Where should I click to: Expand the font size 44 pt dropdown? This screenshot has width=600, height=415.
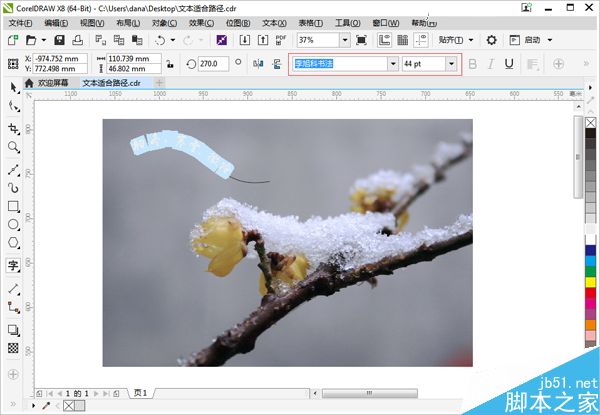pos(452,64)
